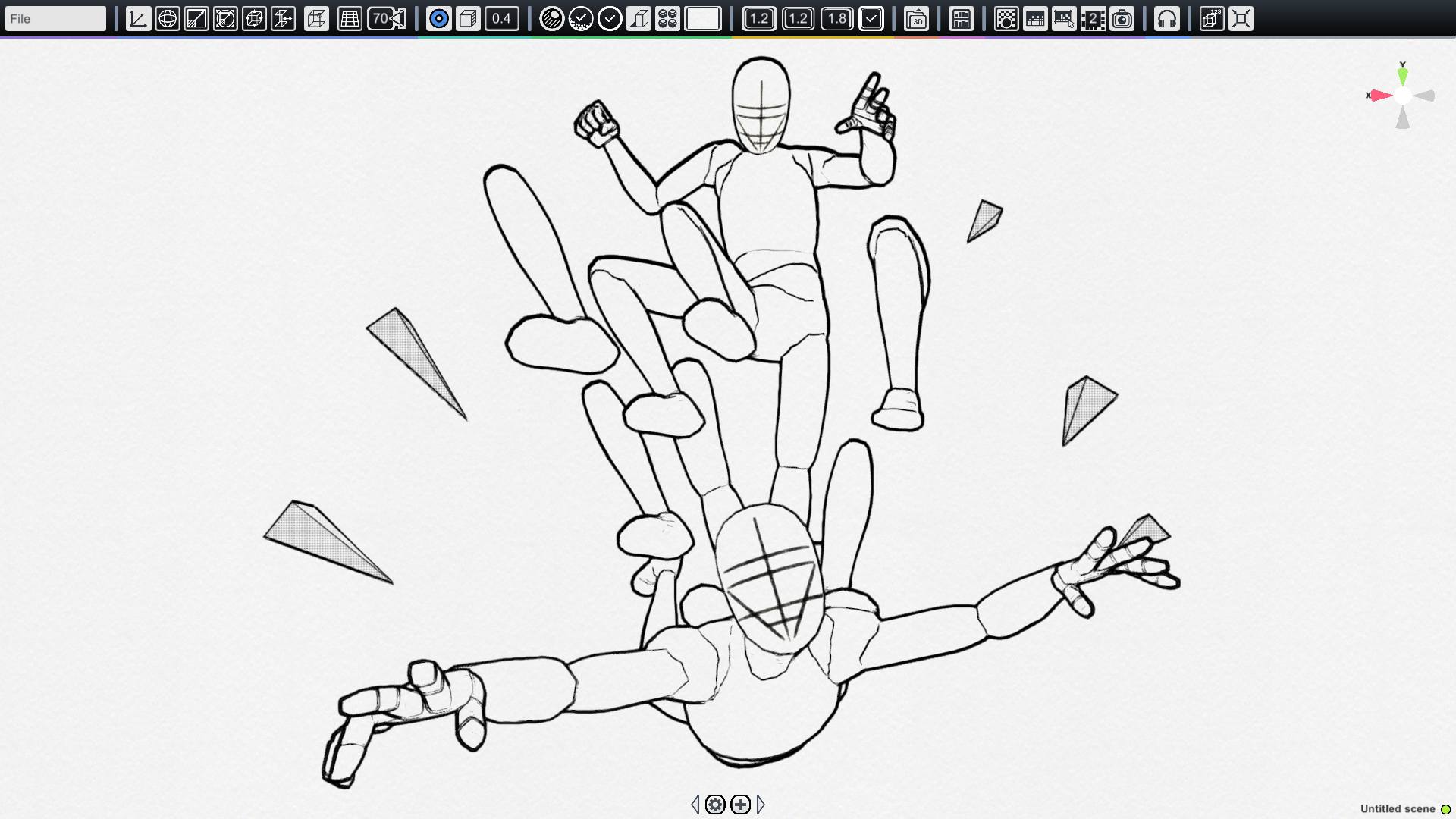The height and width of the screenshot is (819, 1456).
Task: Uncheck the checkbox next to 1.8
Action: click(x=869, y=19)
